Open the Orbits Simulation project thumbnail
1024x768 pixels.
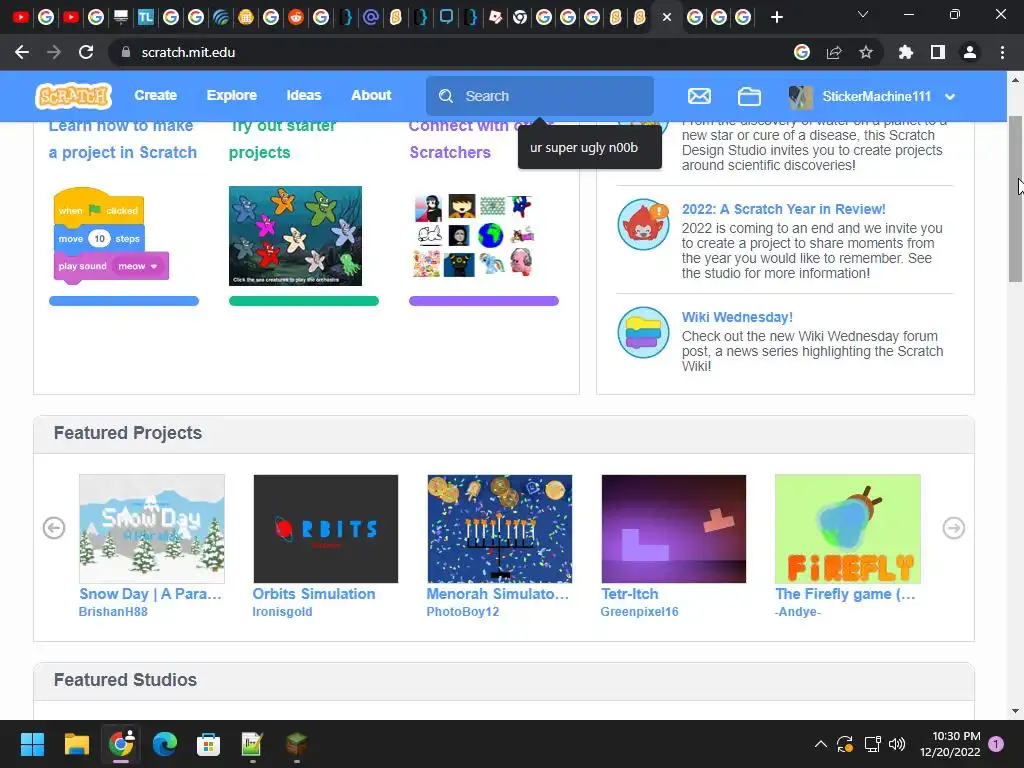click(325, 528)
